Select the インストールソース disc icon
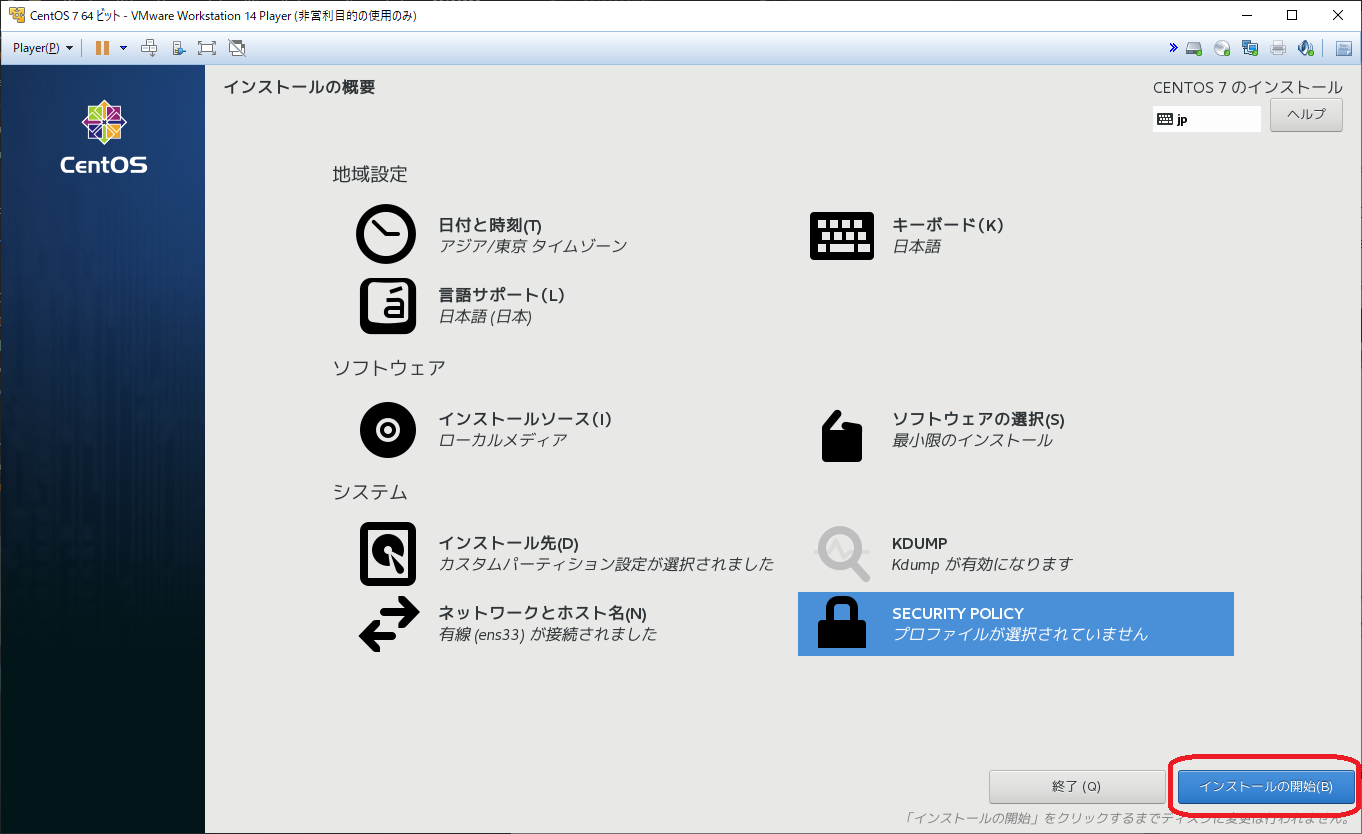The width and height of the screenshot is (1362, 834). 387,430
